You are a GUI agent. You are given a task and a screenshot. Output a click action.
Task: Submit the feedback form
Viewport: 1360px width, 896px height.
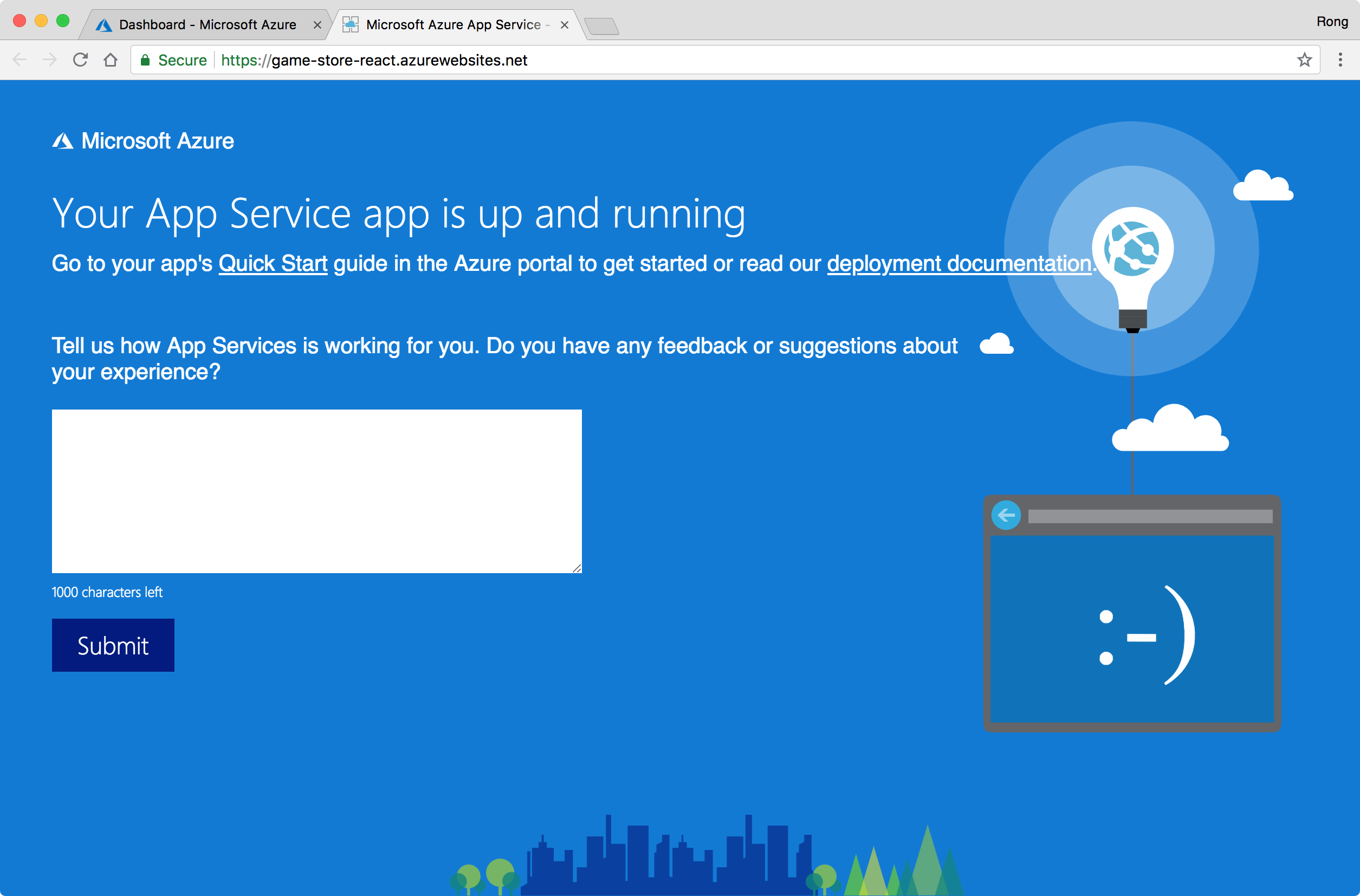point(113,645)
